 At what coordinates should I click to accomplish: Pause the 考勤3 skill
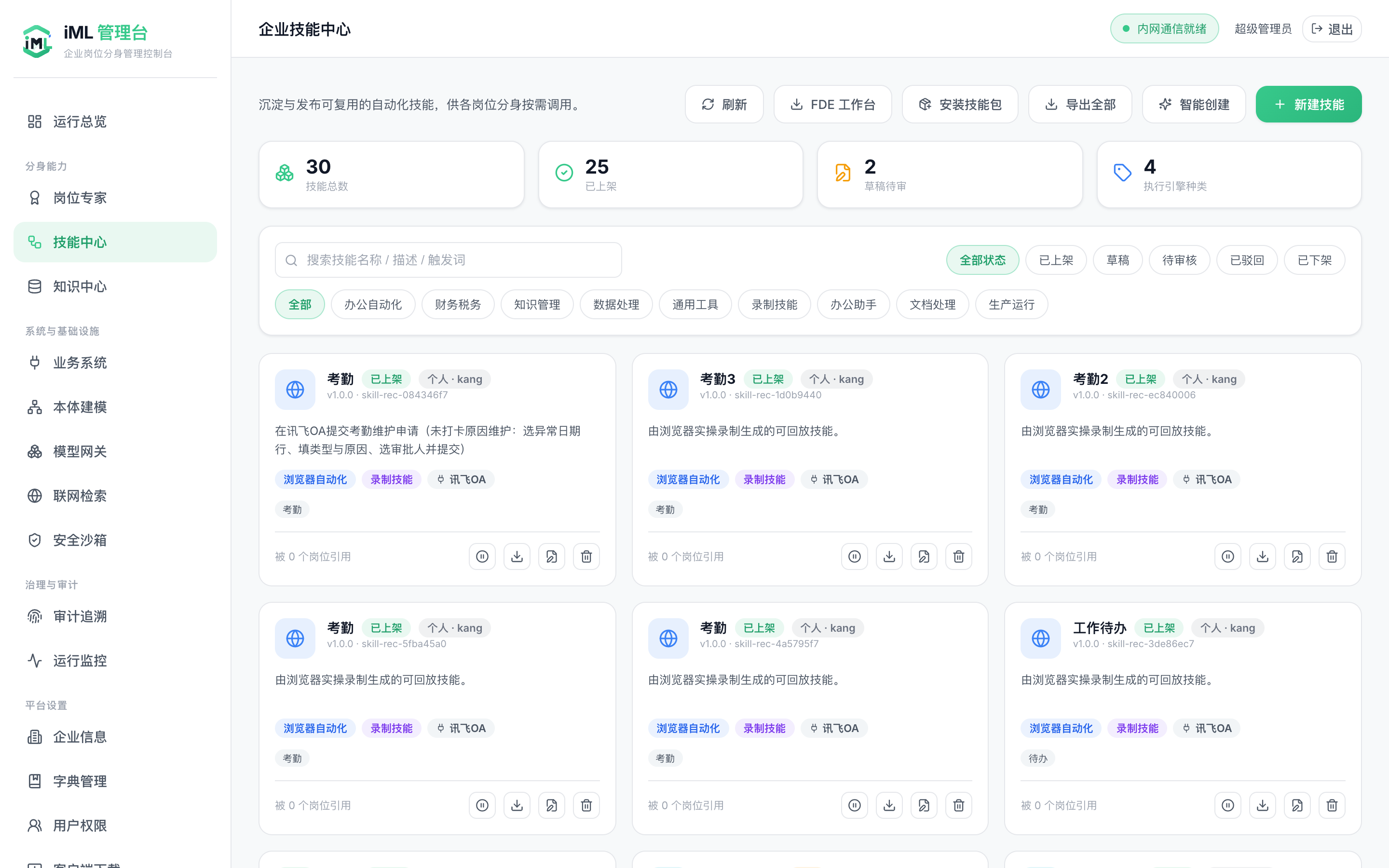(x=855, y=556)
